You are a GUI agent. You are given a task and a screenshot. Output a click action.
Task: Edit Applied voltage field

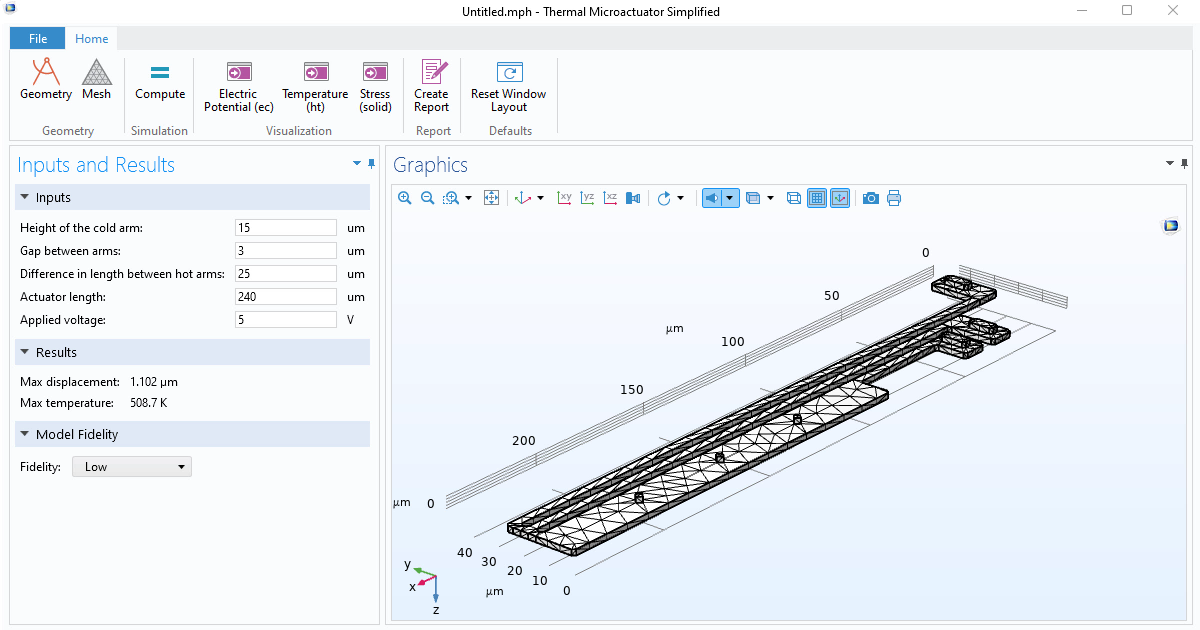286,320
